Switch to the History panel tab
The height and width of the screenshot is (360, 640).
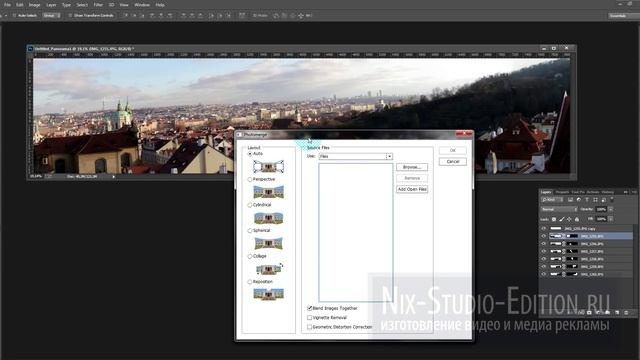tap(608, 192)
